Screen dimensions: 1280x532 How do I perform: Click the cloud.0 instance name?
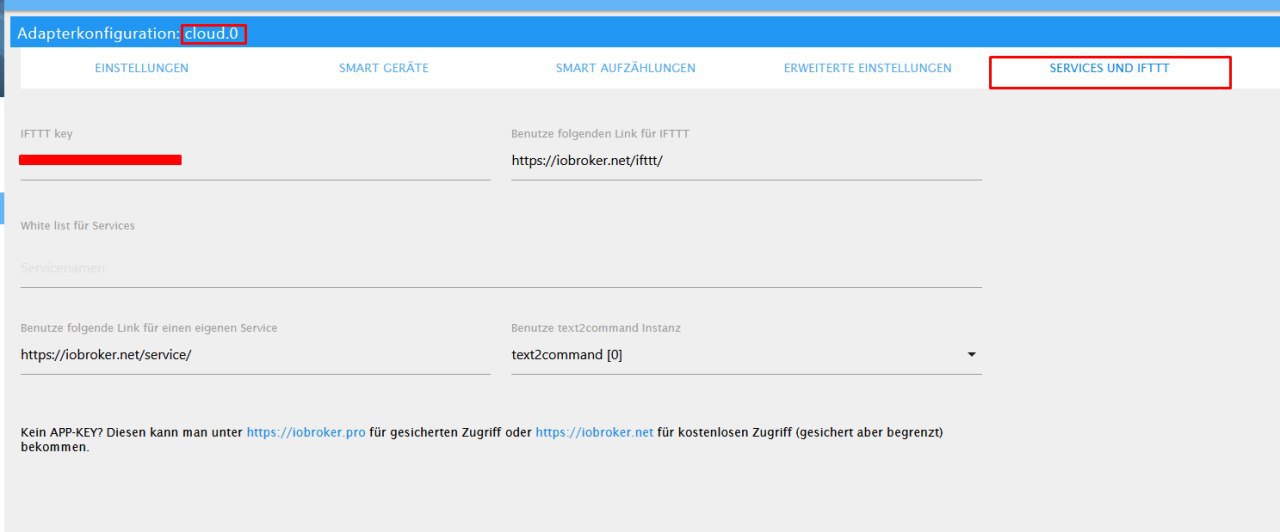213,33
